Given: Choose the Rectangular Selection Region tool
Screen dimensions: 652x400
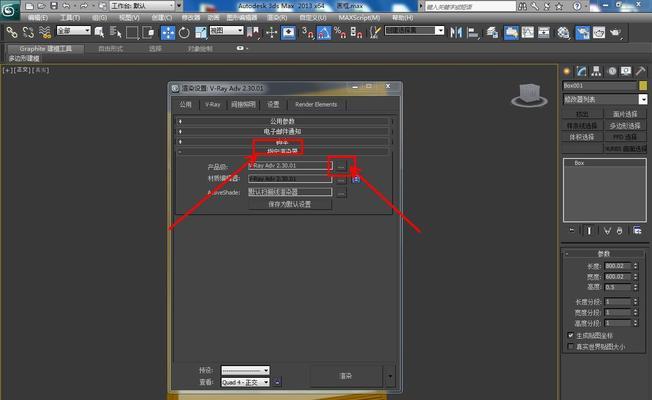Looking at the screenshot, I should coord(131,32).
